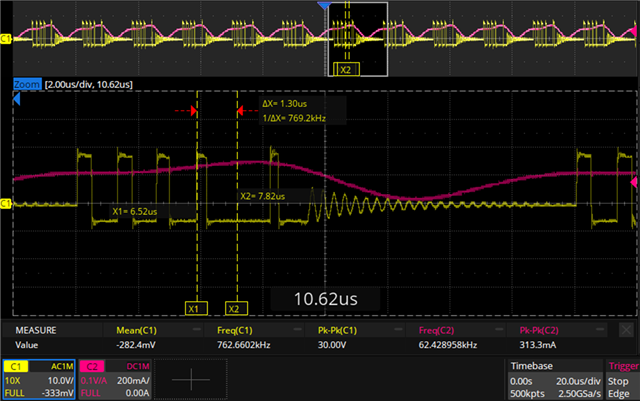Click the 500kpts memory depth value
Viewport: 640px width, 401px height.
coord(527,394)
